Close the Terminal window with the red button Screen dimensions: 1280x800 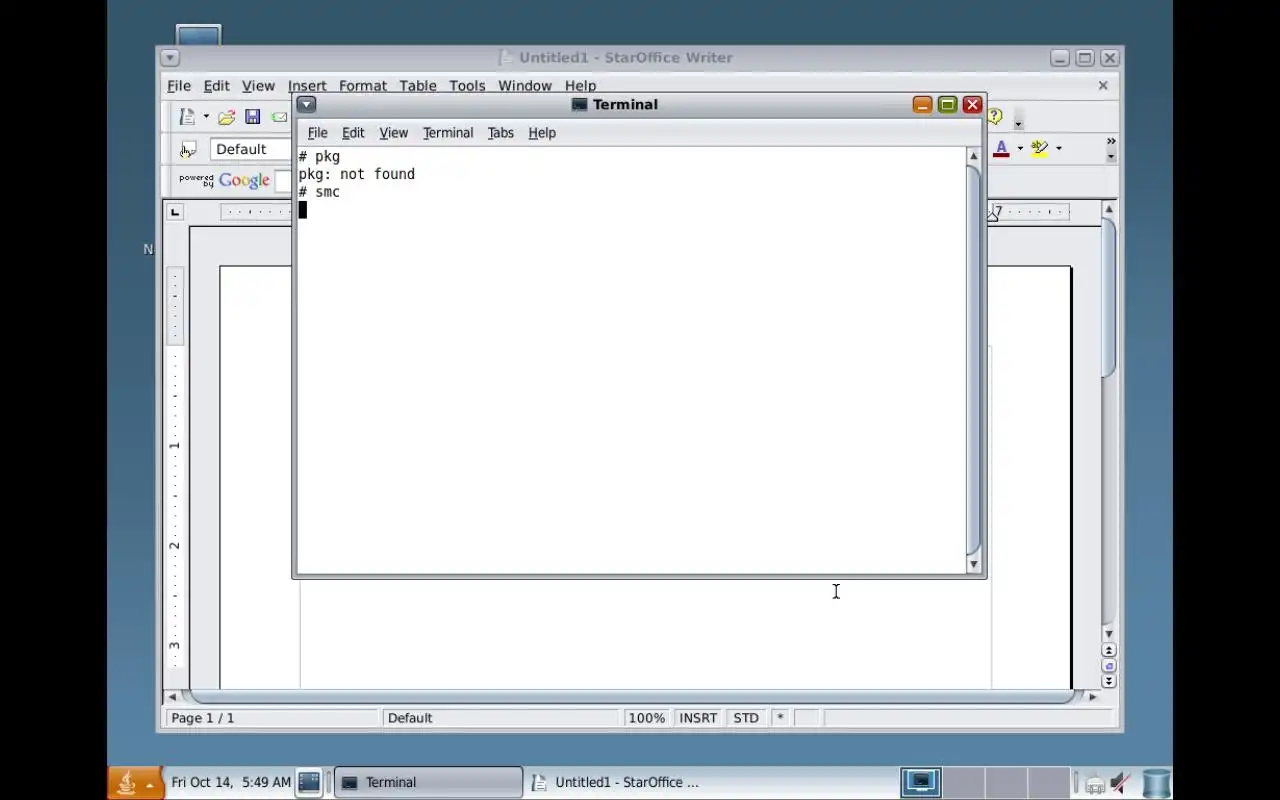[972, 104]
